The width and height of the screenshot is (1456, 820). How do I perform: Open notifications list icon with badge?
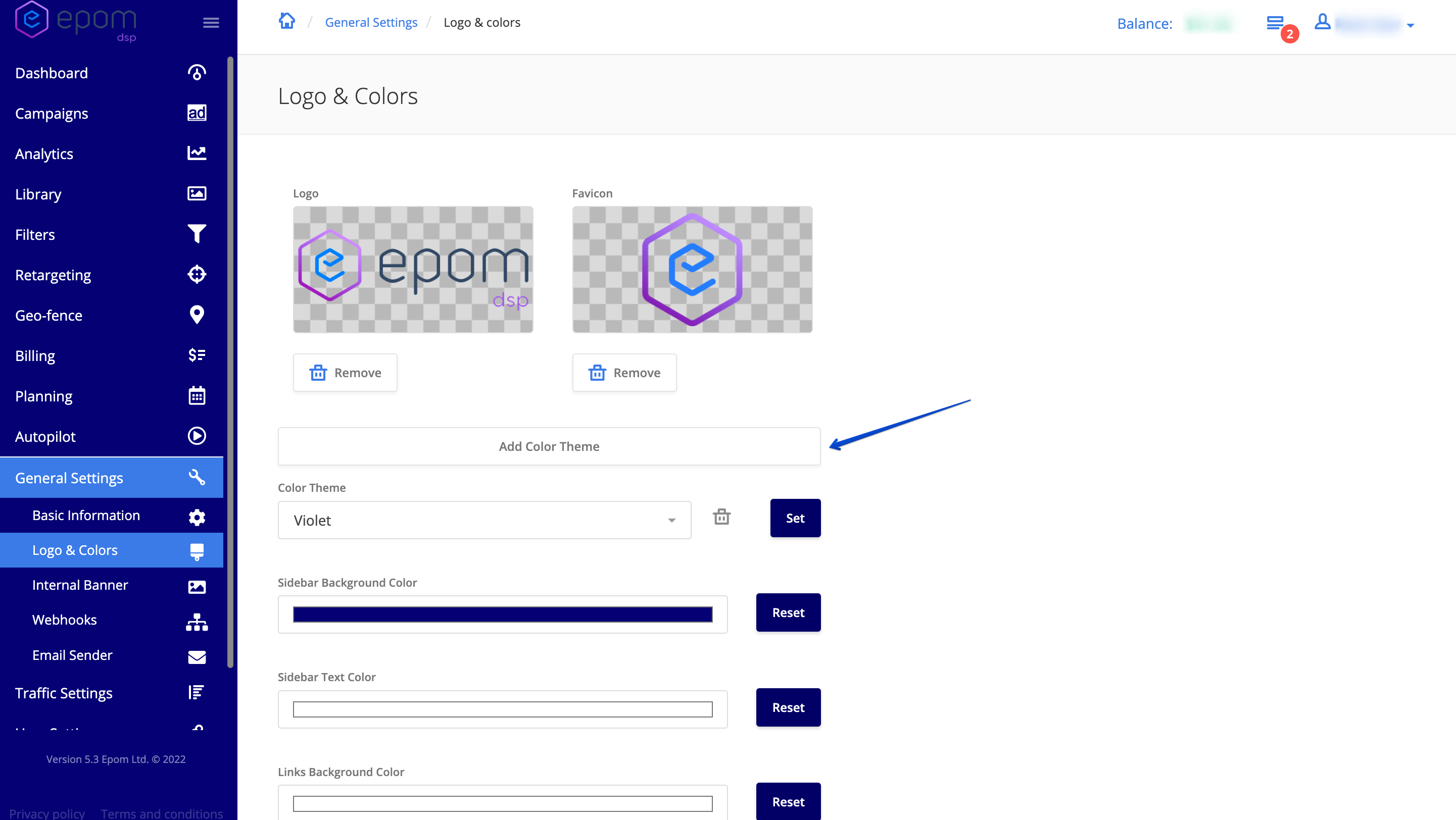coord(1276,23)
